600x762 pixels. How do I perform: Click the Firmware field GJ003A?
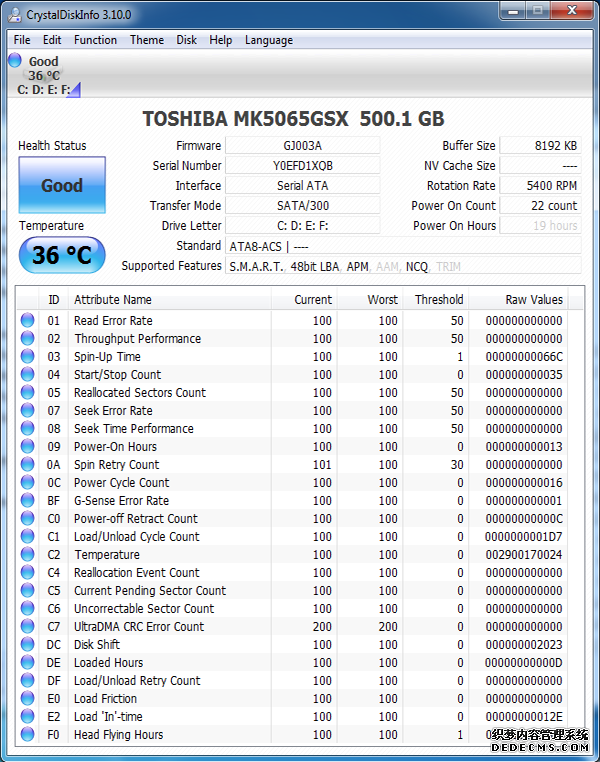click(303, 145)
